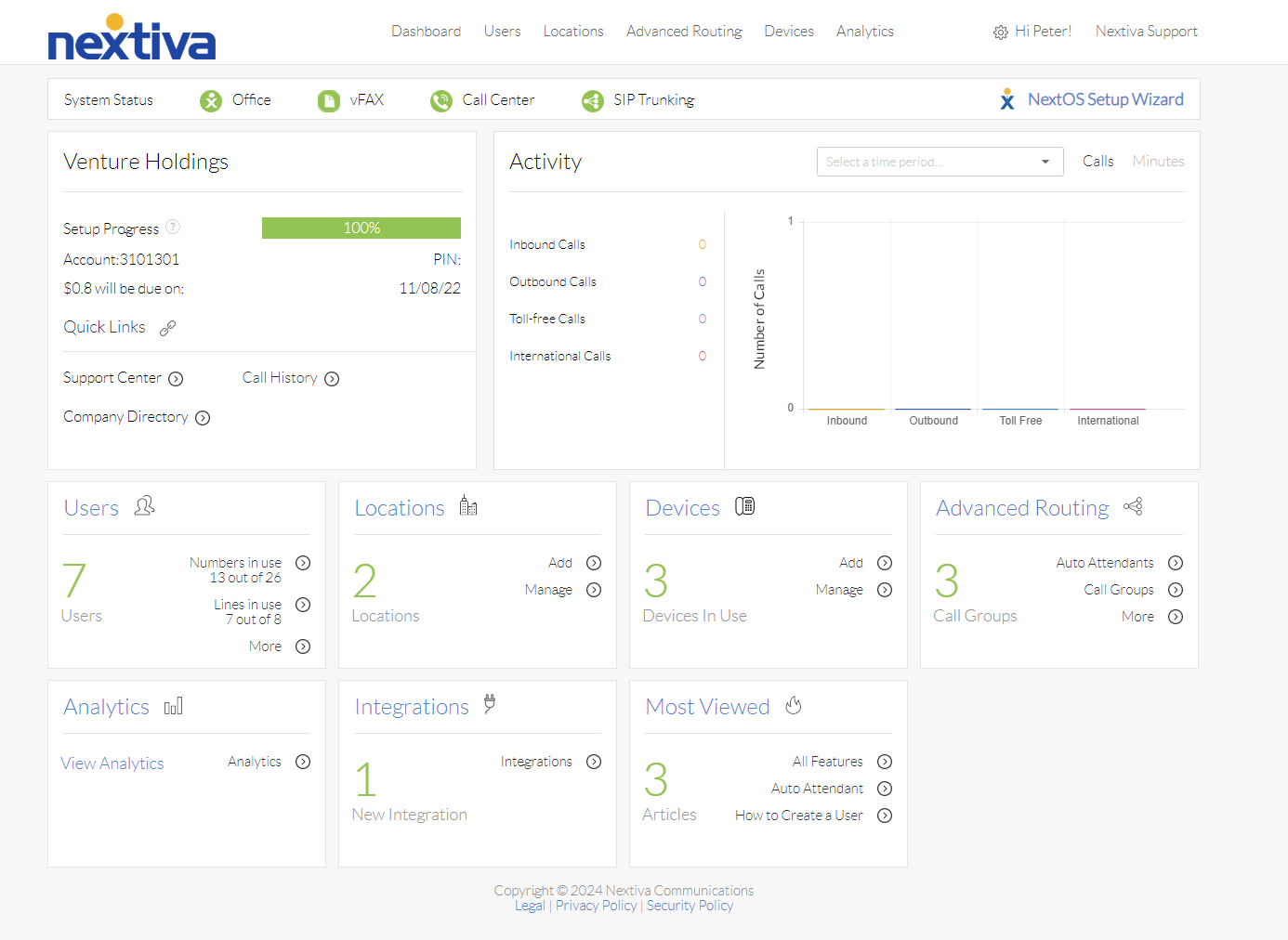The width and height of the screenshot is (1288, 940).
Task: Click Inbound Calls count value
Action: (x=703, y=245)
